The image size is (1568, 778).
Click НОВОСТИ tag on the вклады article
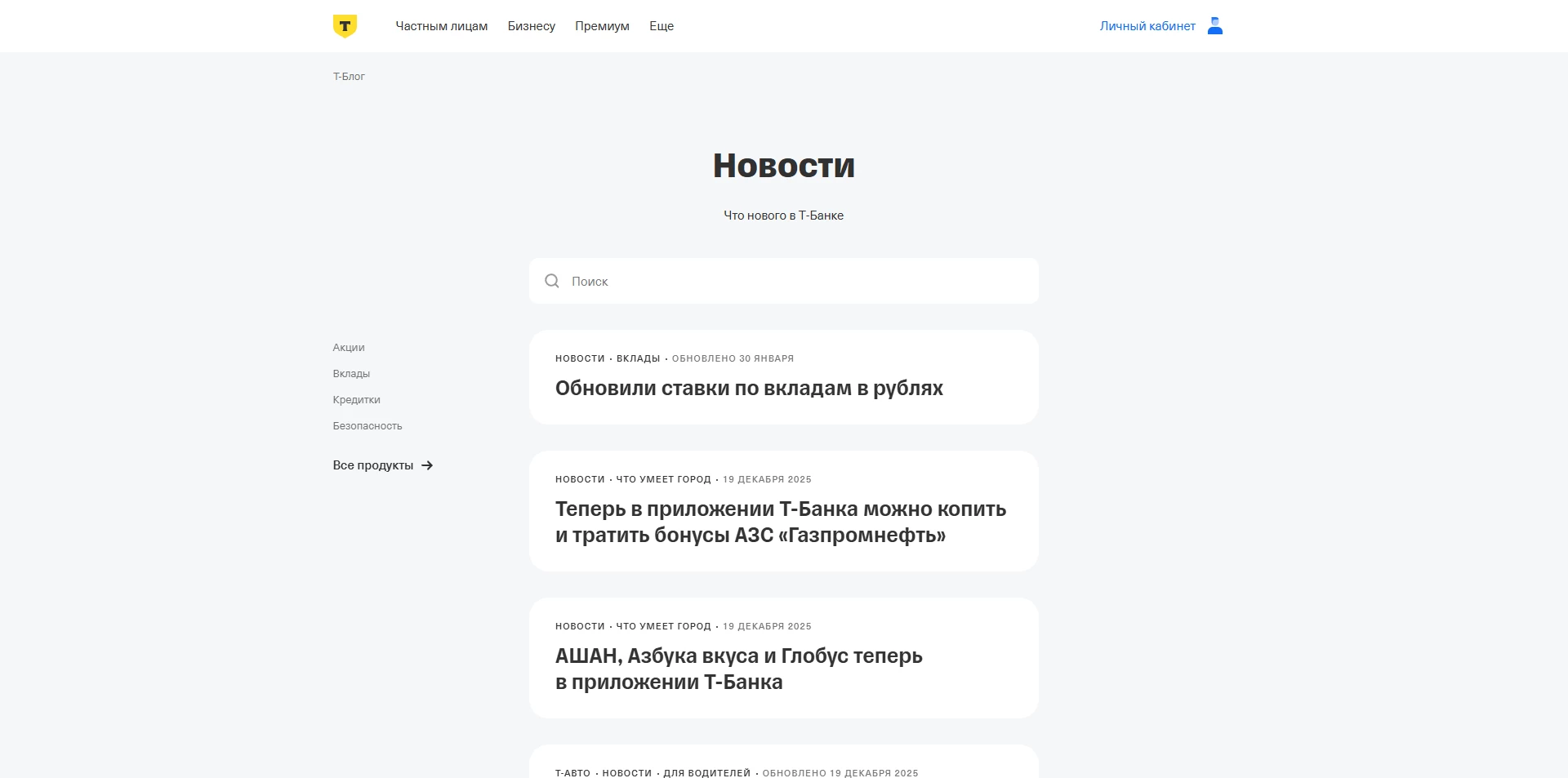point(580,358)
